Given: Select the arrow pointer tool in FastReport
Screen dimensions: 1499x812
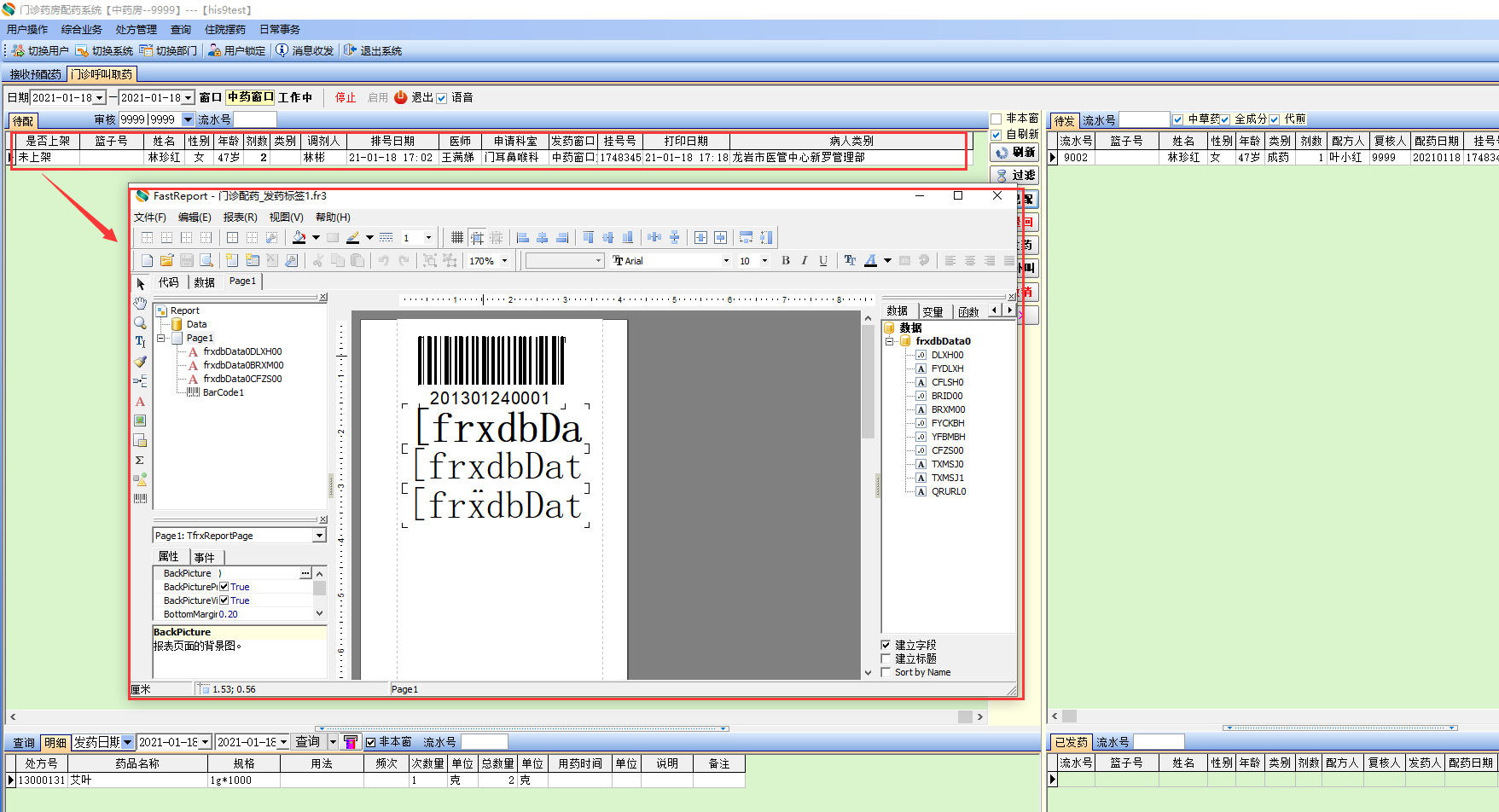Looking at the screenshot, I should 141,284.
